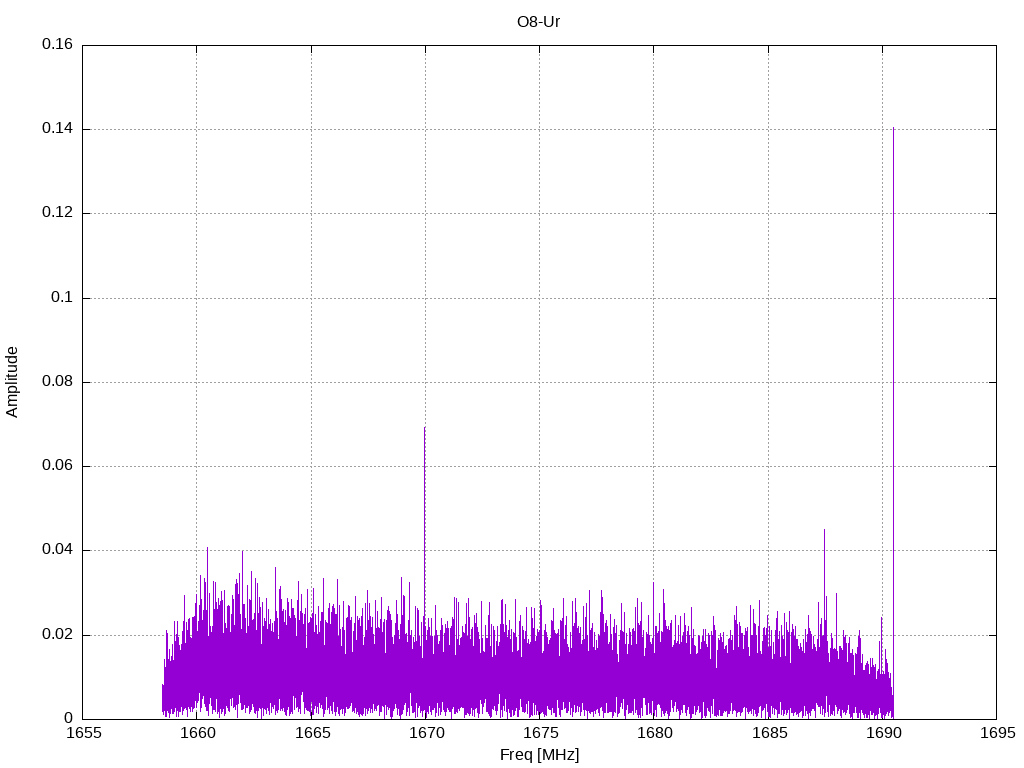Viewport: 1024px width, 768px height.
Task: Click the 0.06 y-axis tick label
Action: 57,466
